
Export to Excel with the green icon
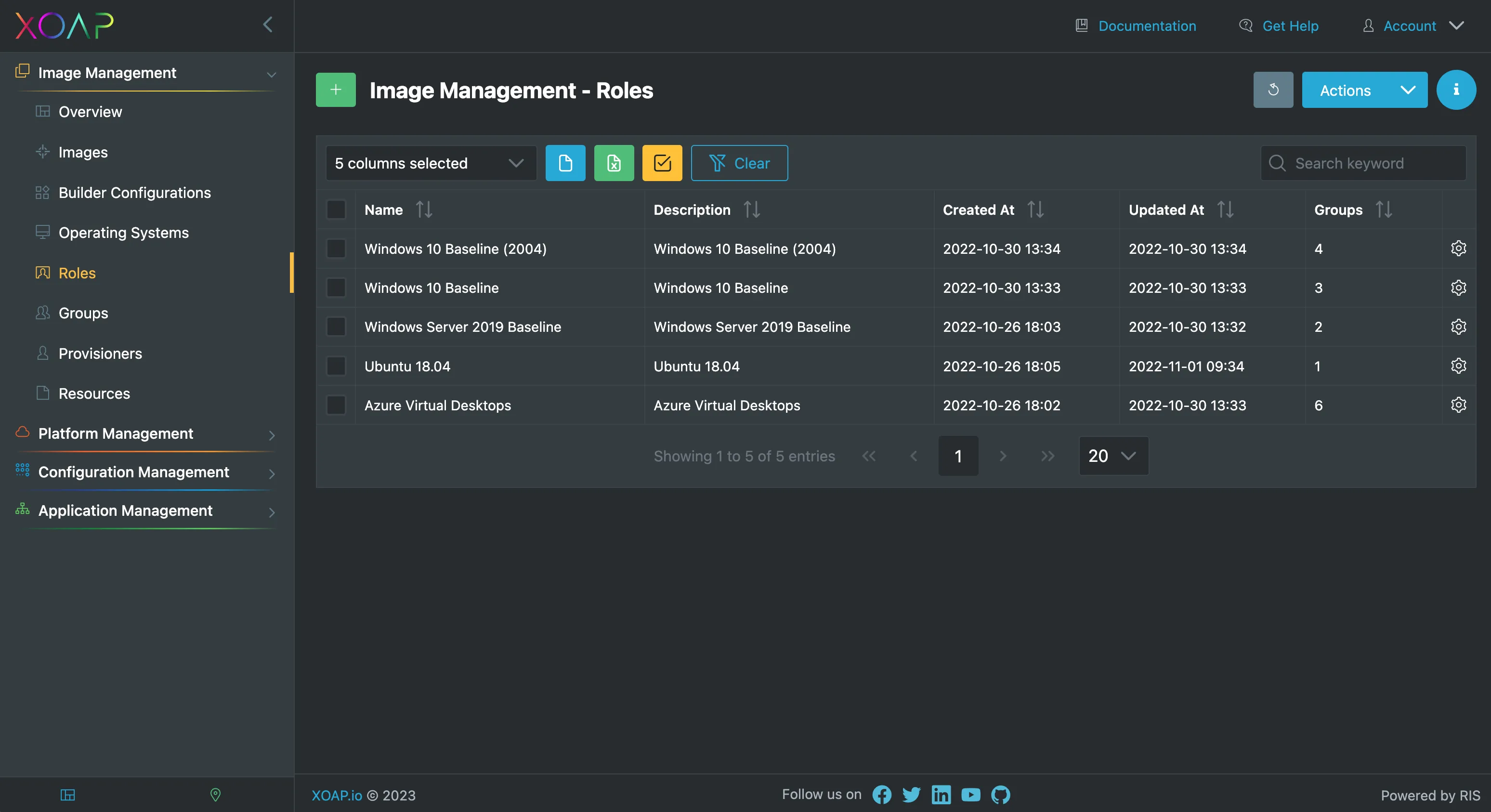tap(614, 163)
